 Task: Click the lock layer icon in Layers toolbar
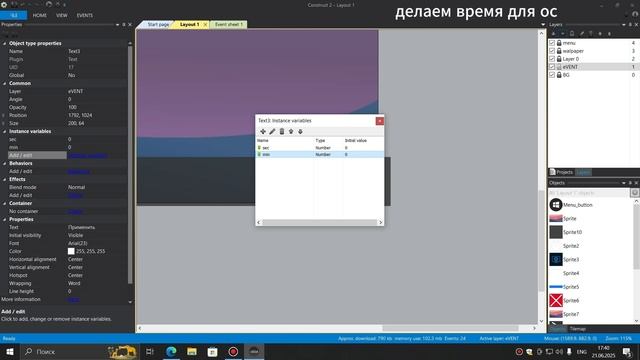[572, 33]
